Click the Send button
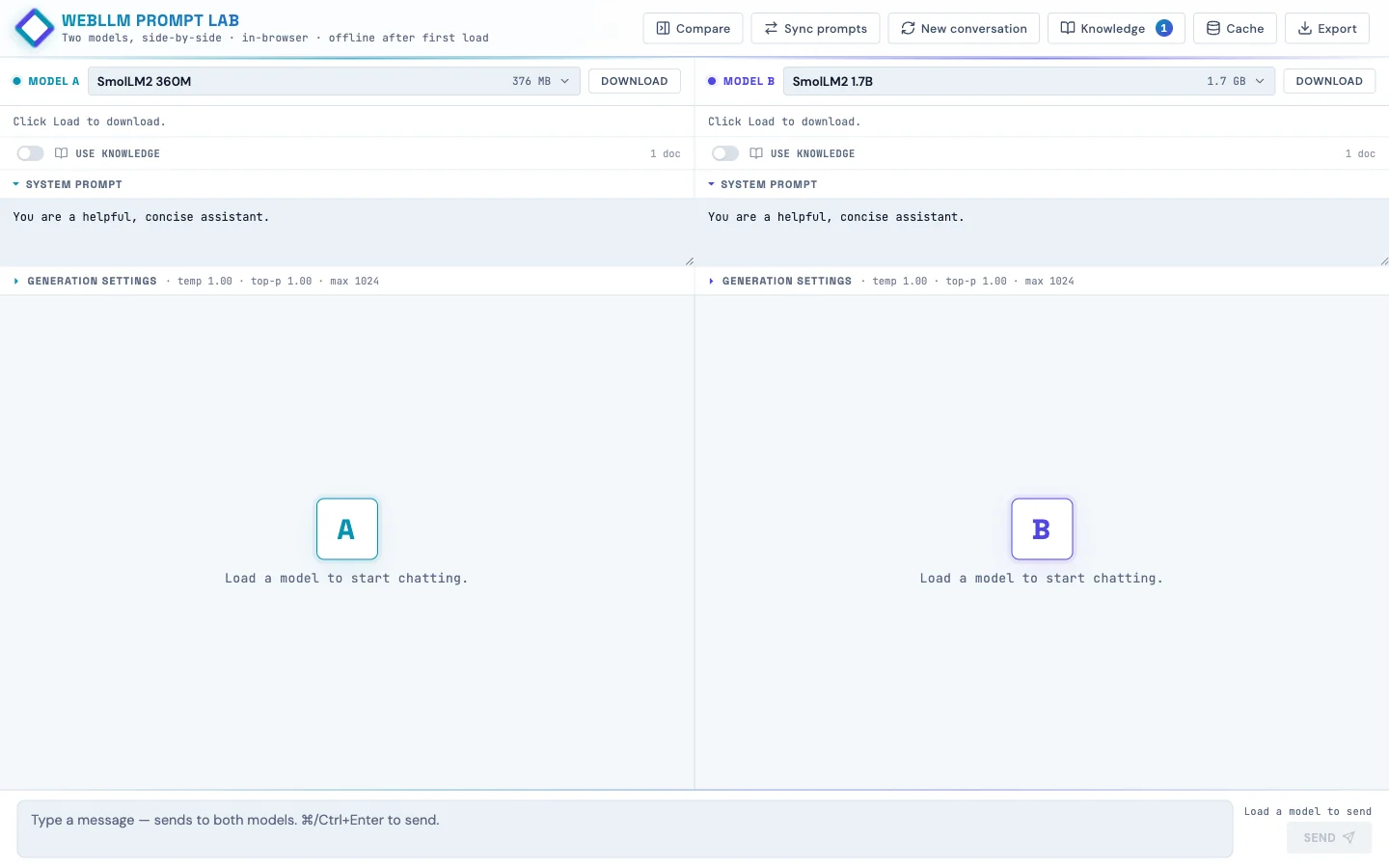 (1329, 837)
